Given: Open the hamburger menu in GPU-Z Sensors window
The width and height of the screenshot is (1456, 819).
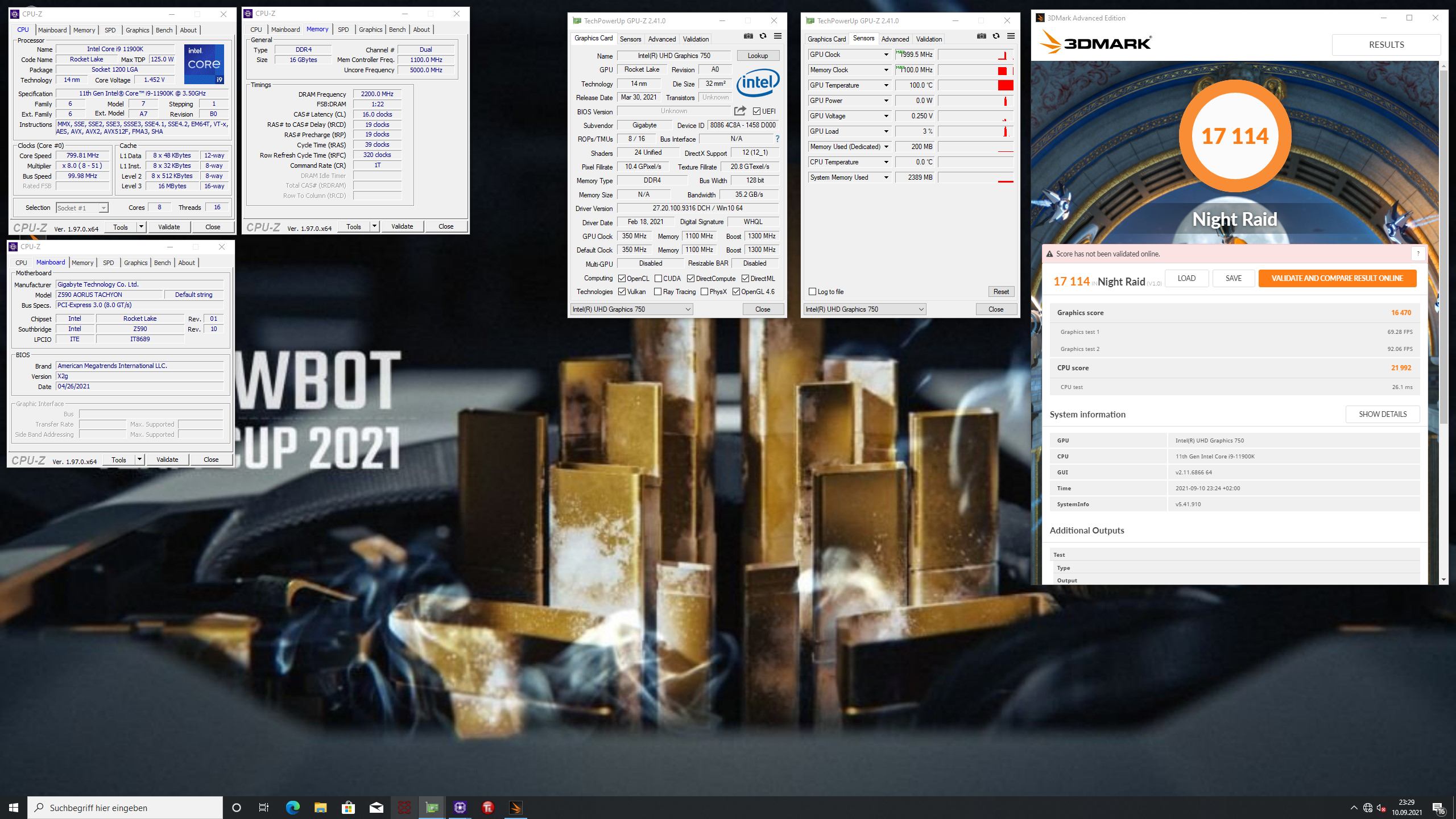Looking at the screenshot, I should [x=1011, y=36].
